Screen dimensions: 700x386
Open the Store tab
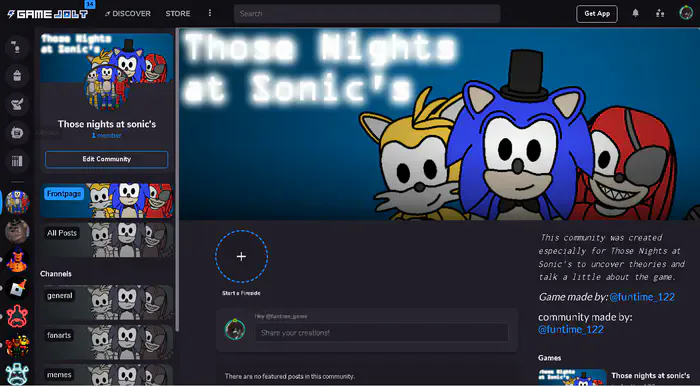[x=178, y=13]
